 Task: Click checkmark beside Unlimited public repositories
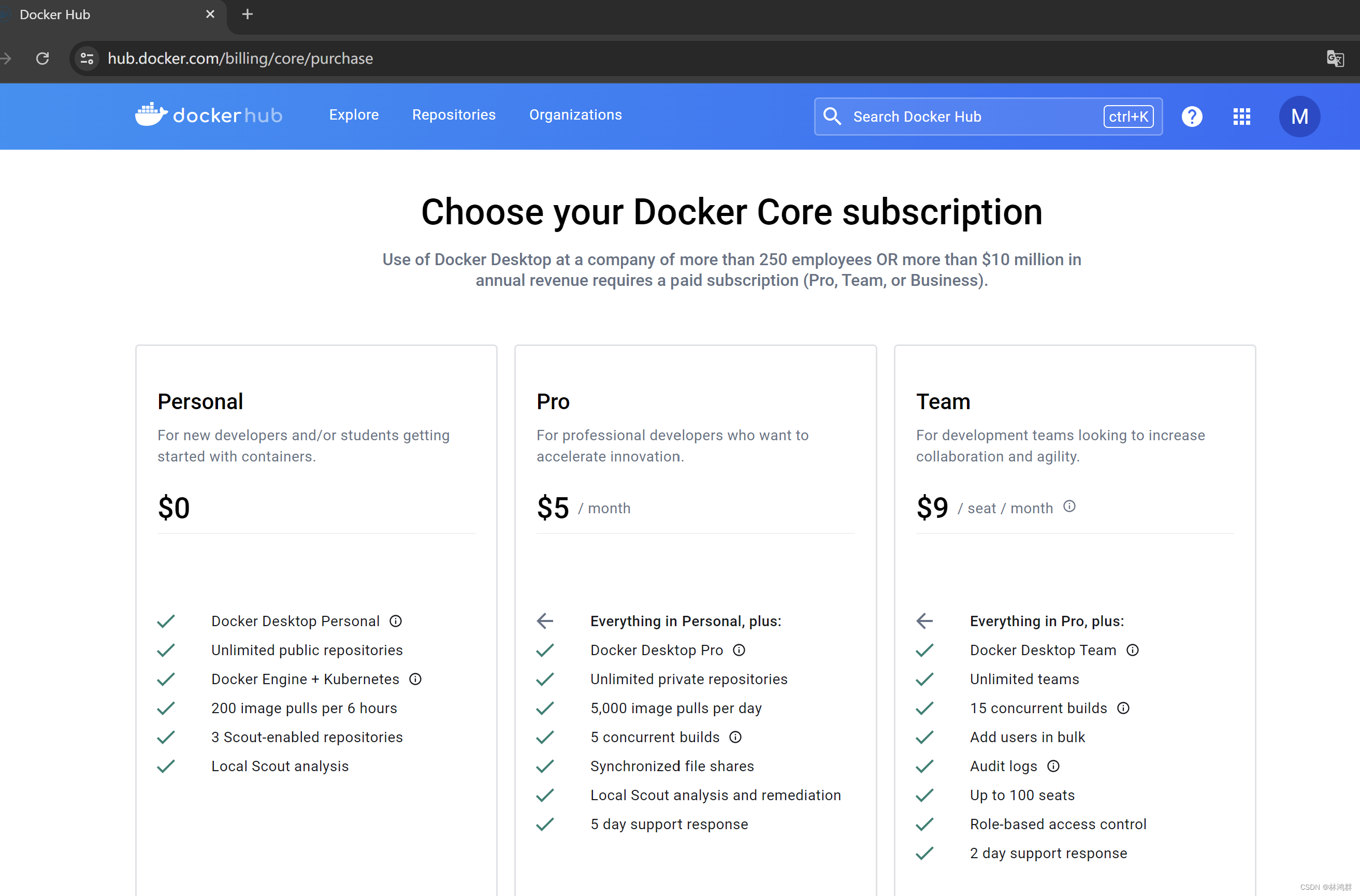pos(166,651)
